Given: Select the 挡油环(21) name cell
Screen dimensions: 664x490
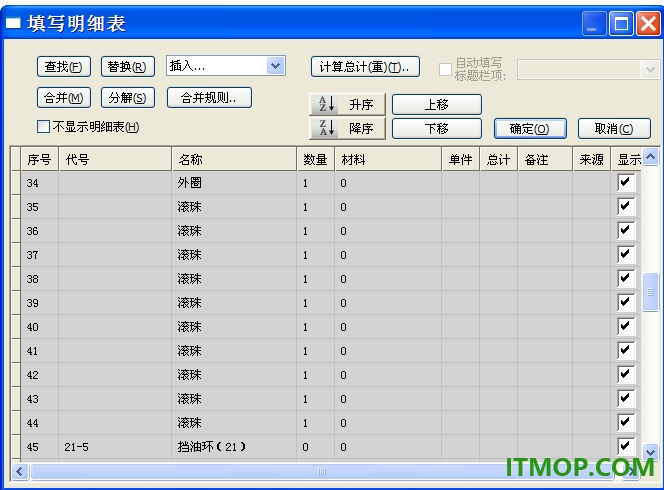Looking at the screenshot, I should coord(234,447).
